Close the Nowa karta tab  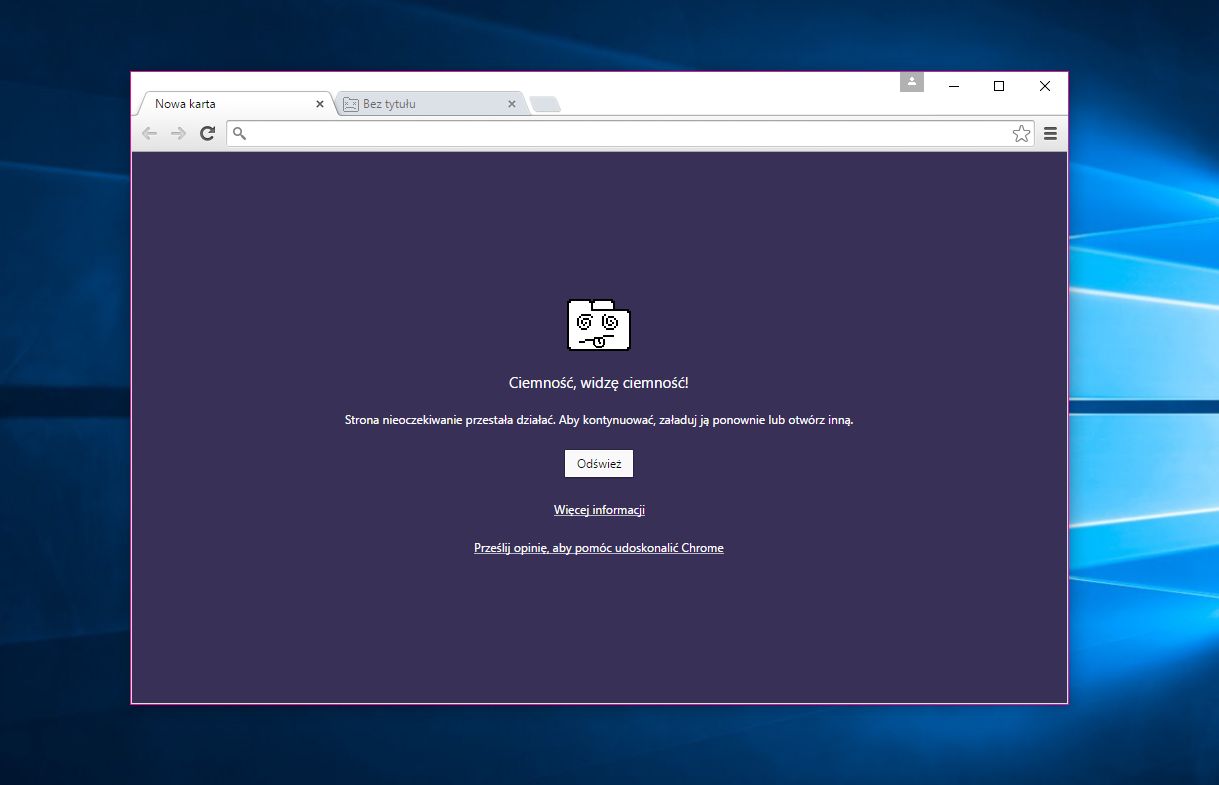click(320, 103)
